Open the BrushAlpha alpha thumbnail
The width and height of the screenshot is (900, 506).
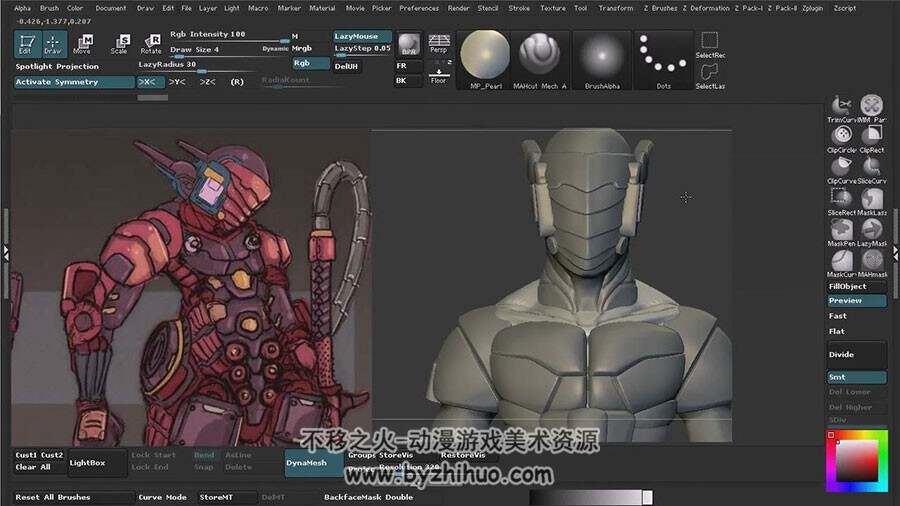(602, 60)
